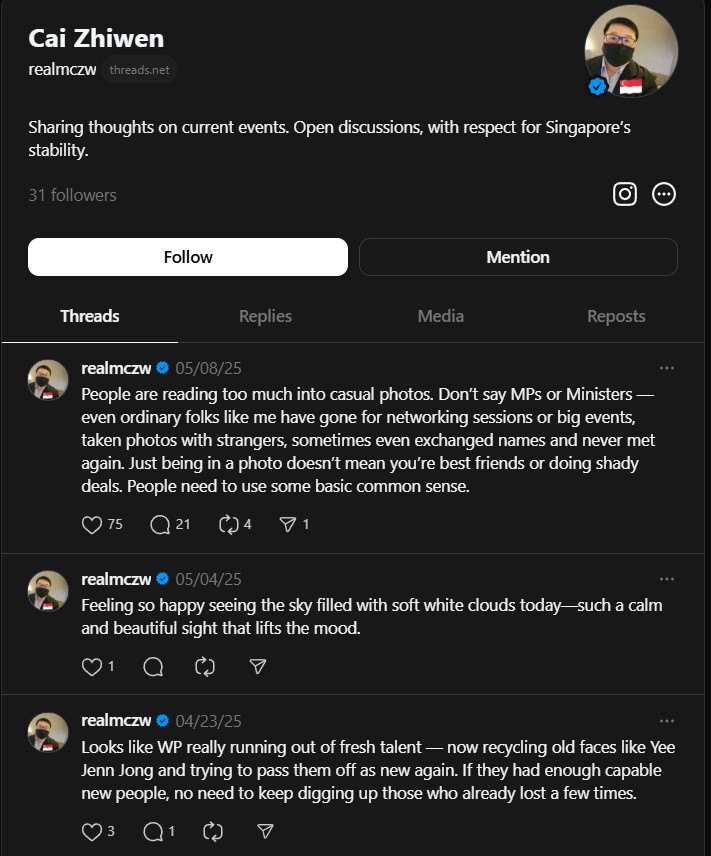The width and height of the screenshot is (711, 856).
Task: Open options menu for the 04/23/25 post
Action: [667, 721]
